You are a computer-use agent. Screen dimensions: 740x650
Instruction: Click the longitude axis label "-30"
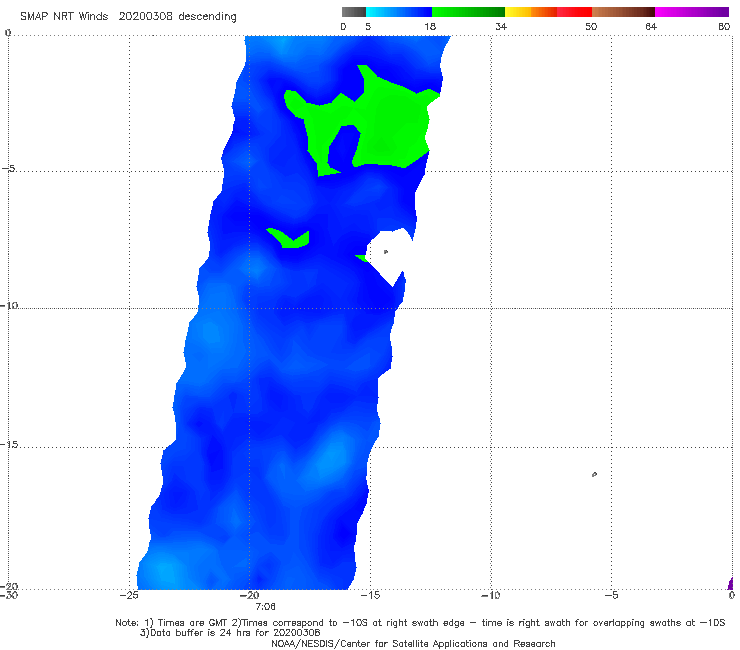9,595
